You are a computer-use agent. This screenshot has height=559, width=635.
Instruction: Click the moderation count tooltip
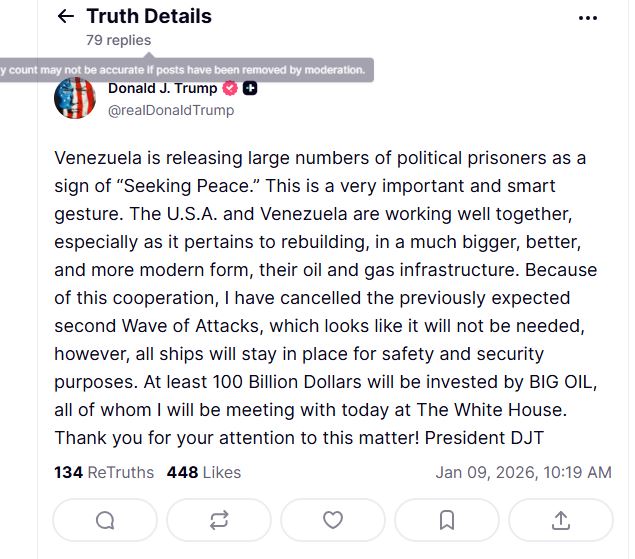coord(185,70)
